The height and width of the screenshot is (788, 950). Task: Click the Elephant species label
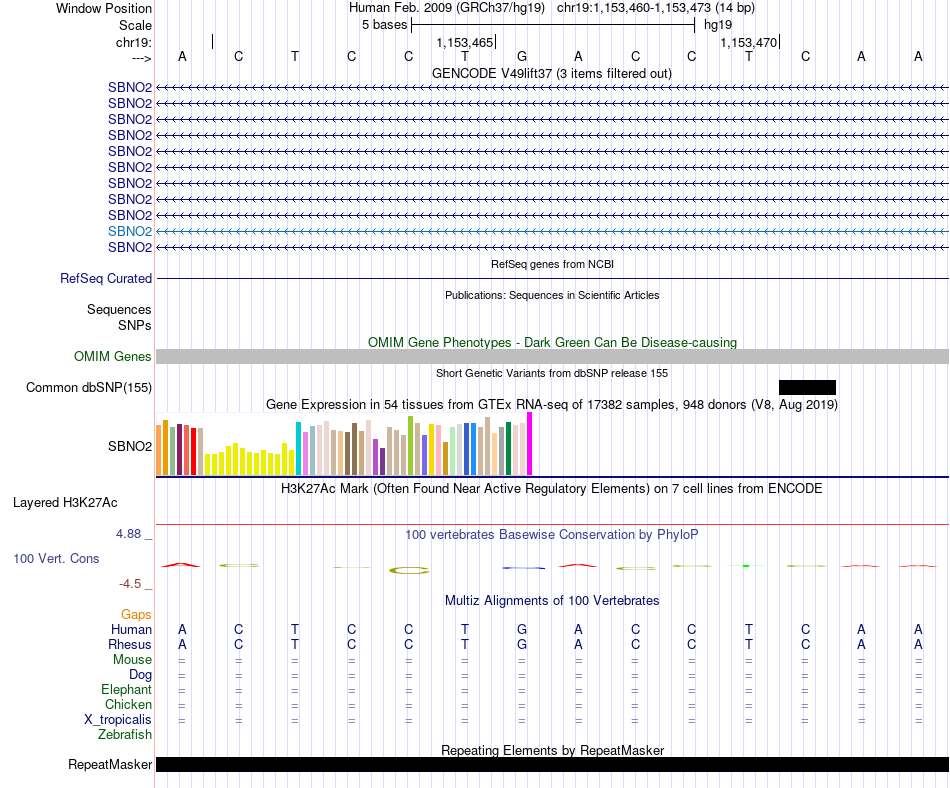pos(126,689)
